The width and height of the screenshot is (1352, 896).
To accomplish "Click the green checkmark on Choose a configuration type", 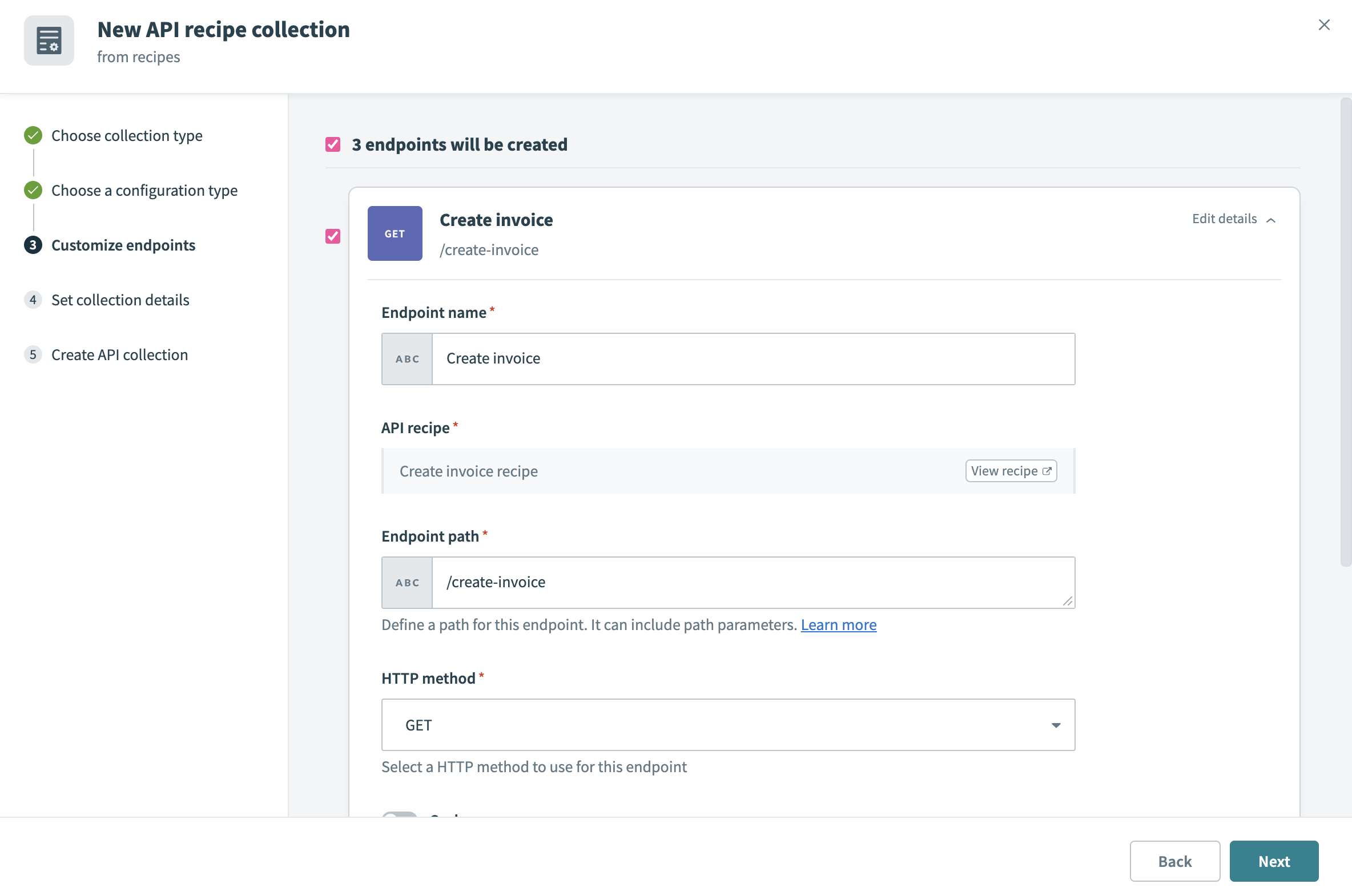I will (33, 190).
